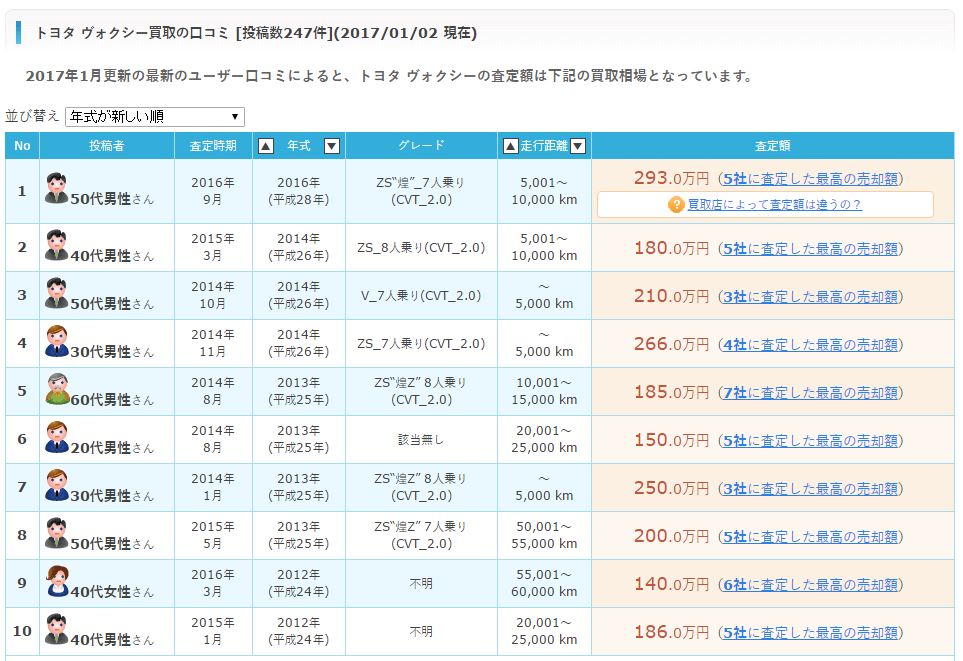Click the 該当無し grade cell
This screenshot has width=963, height=661.
421,439
